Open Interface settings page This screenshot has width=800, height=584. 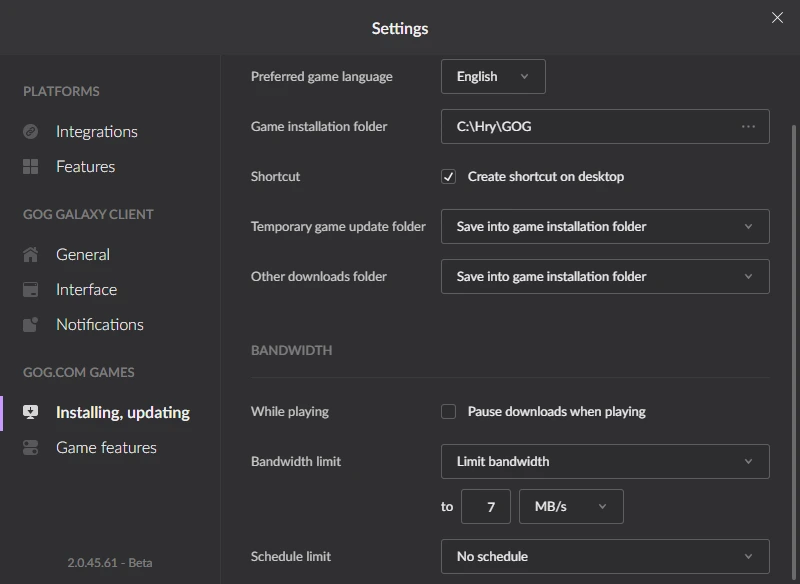tap(87, 290)
